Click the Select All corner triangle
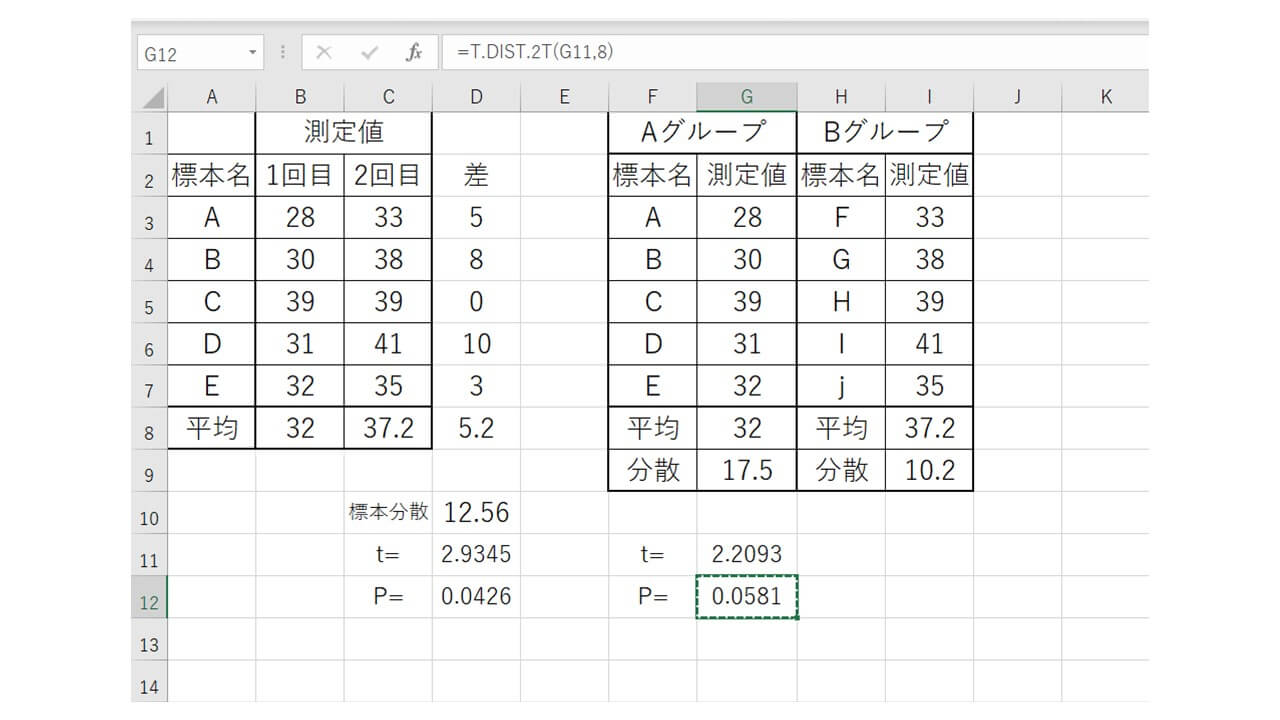The height and width of the screenshot is (720, 1280). tap(151, 97)
